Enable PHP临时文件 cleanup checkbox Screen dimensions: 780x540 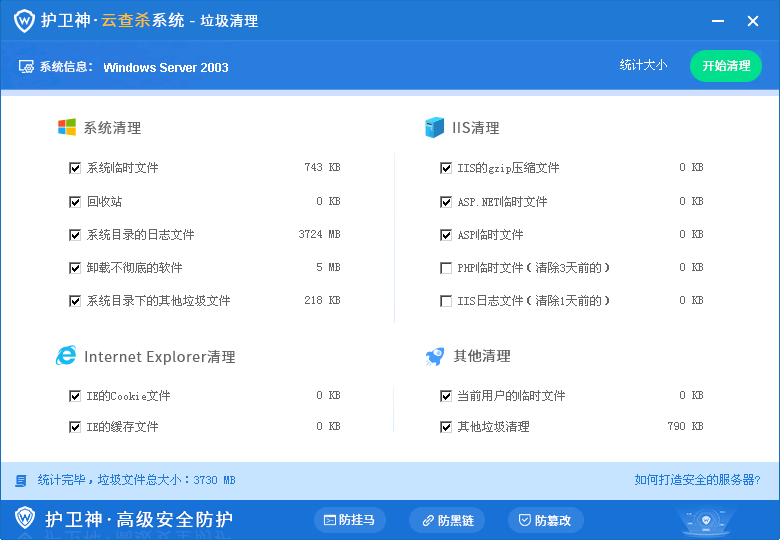coord(446,268)
